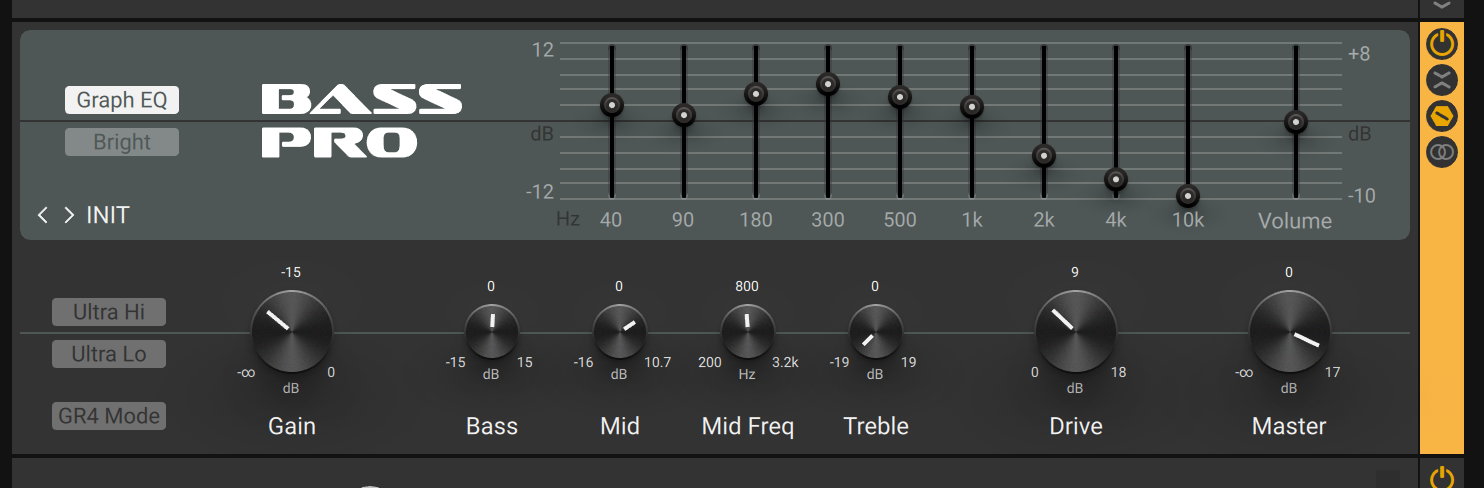Click the 1k EQ slider handle
The width and height of the screenshot is (1484, 488).
pos(972,106)
